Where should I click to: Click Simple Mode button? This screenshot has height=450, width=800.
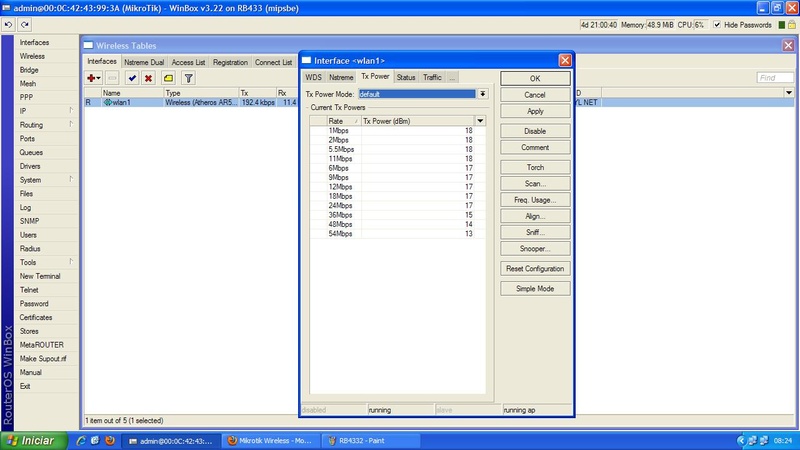[535, 289]
